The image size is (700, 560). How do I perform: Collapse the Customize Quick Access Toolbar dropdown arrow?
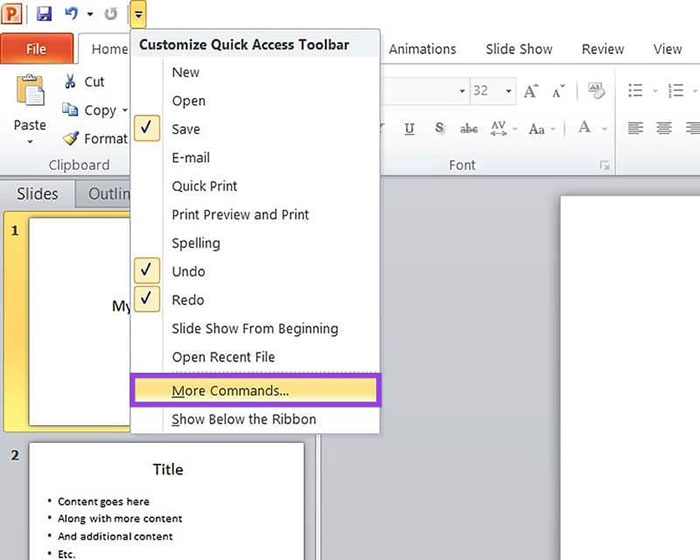[x=138, y=14]
